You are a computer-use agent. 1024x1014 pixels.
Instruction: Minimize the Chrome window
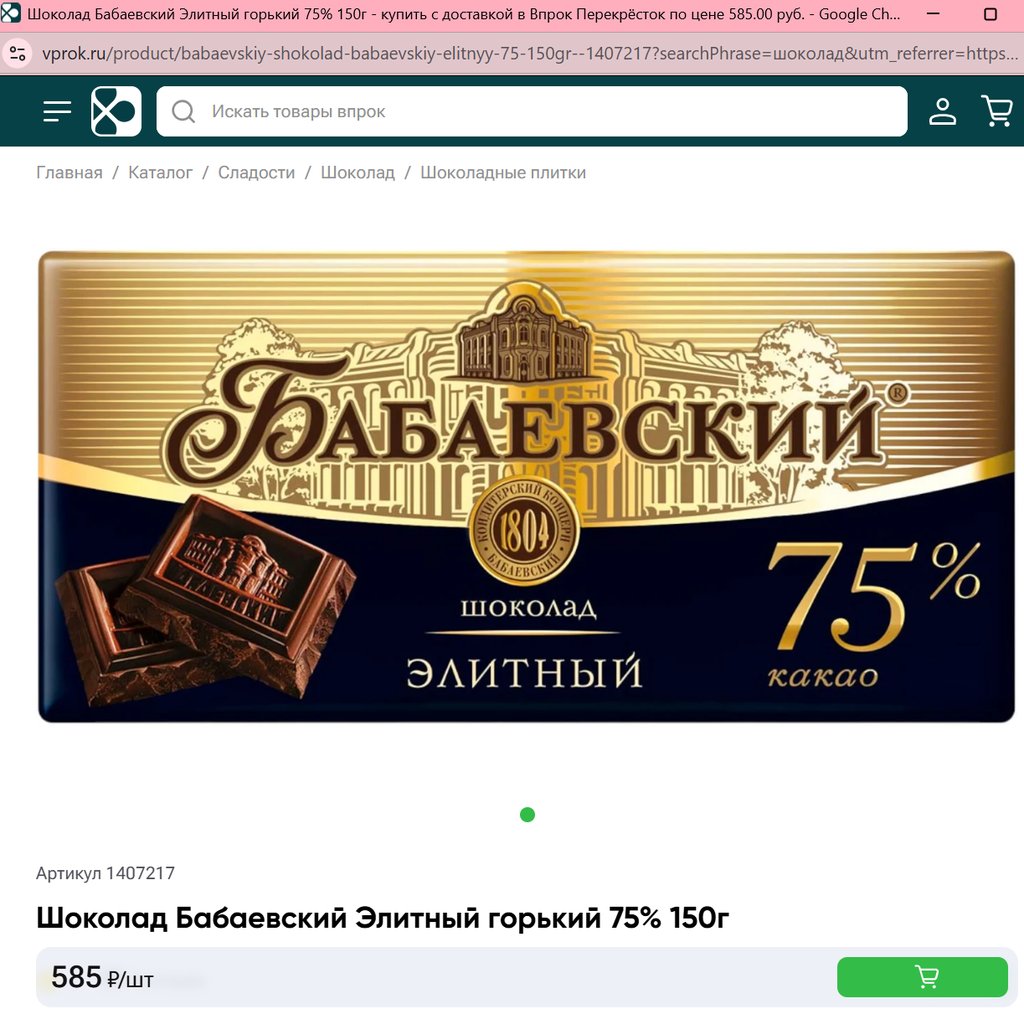click(x=934, y=14)
